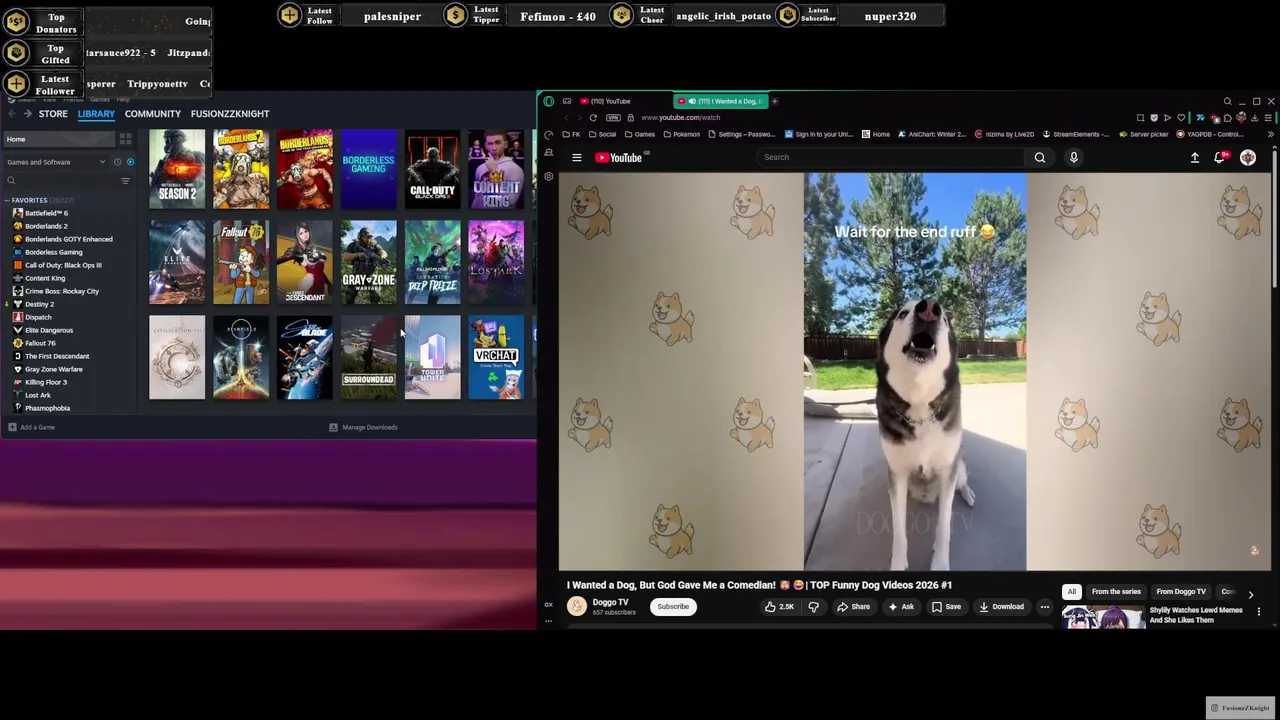Viewport: 1280px width, 720px height.
Task: Click the Share button under video
Action: coord(853,607)
